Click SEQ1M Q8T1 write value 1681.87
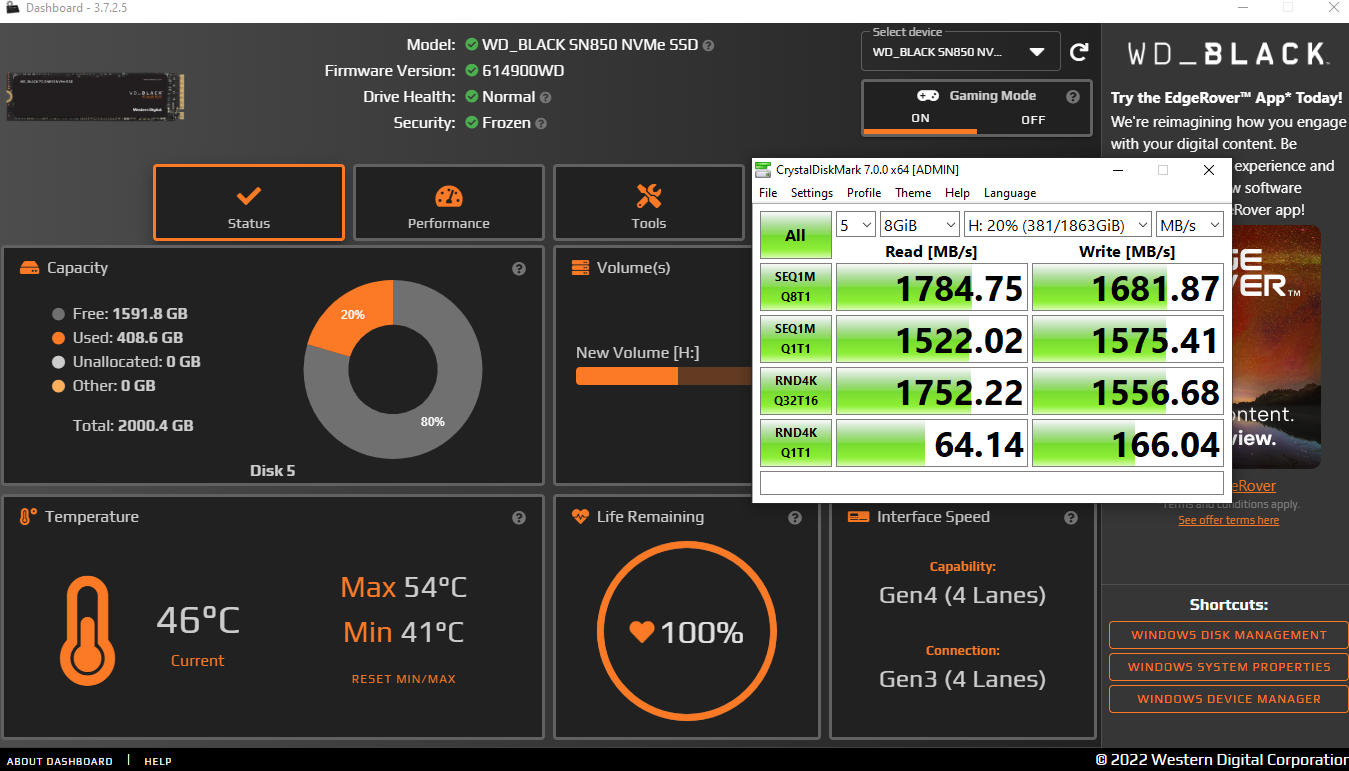 pos(1127,288)
